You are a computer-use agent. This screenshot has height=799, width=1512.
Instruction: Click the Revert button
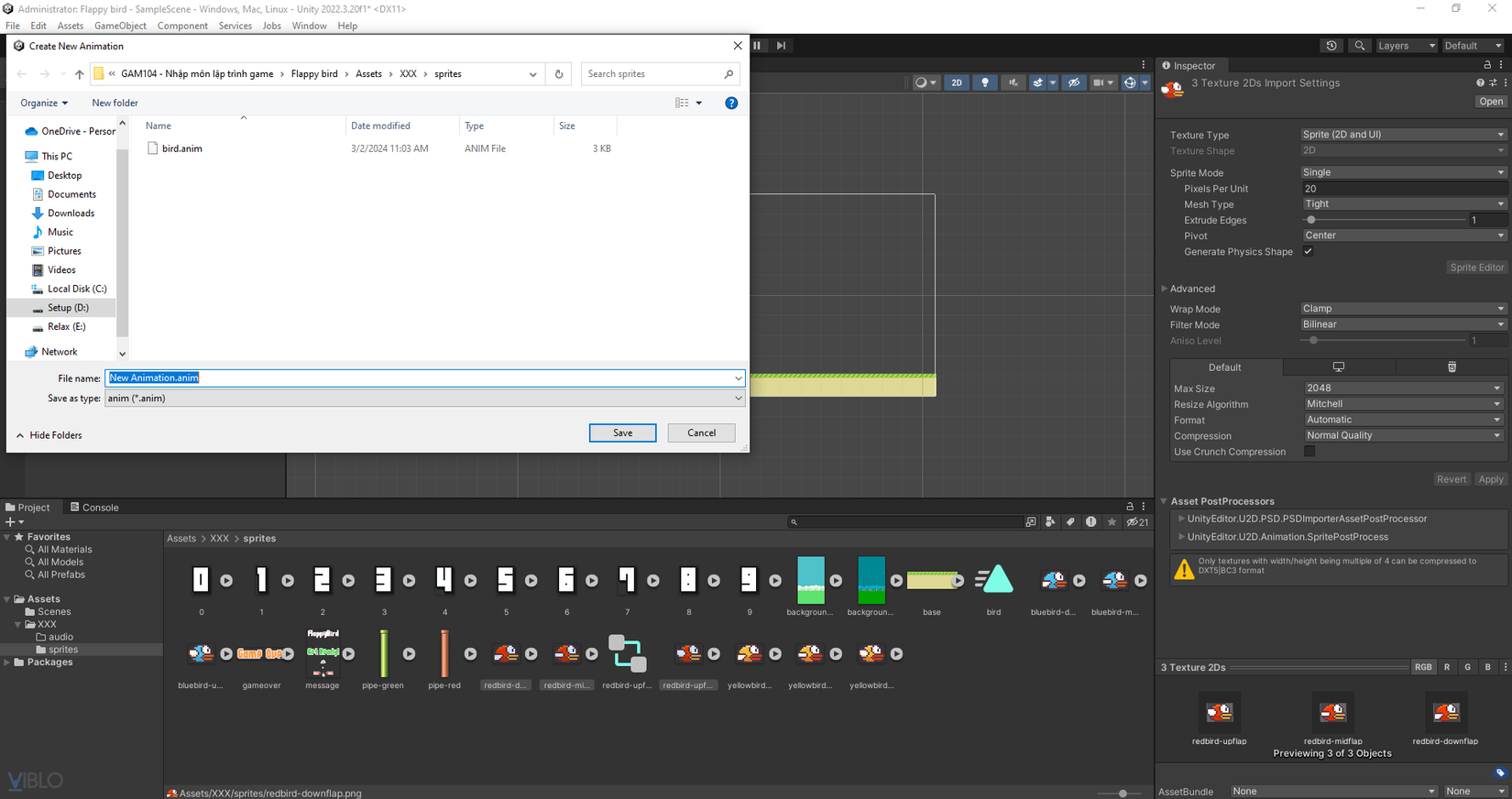point(1452,479)
